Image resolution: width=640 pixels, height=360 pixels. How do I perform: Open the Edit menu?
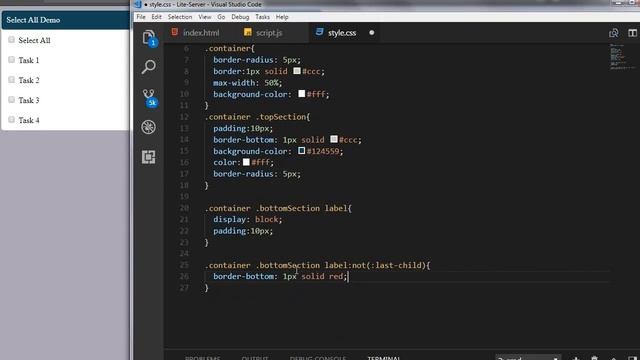156,17
